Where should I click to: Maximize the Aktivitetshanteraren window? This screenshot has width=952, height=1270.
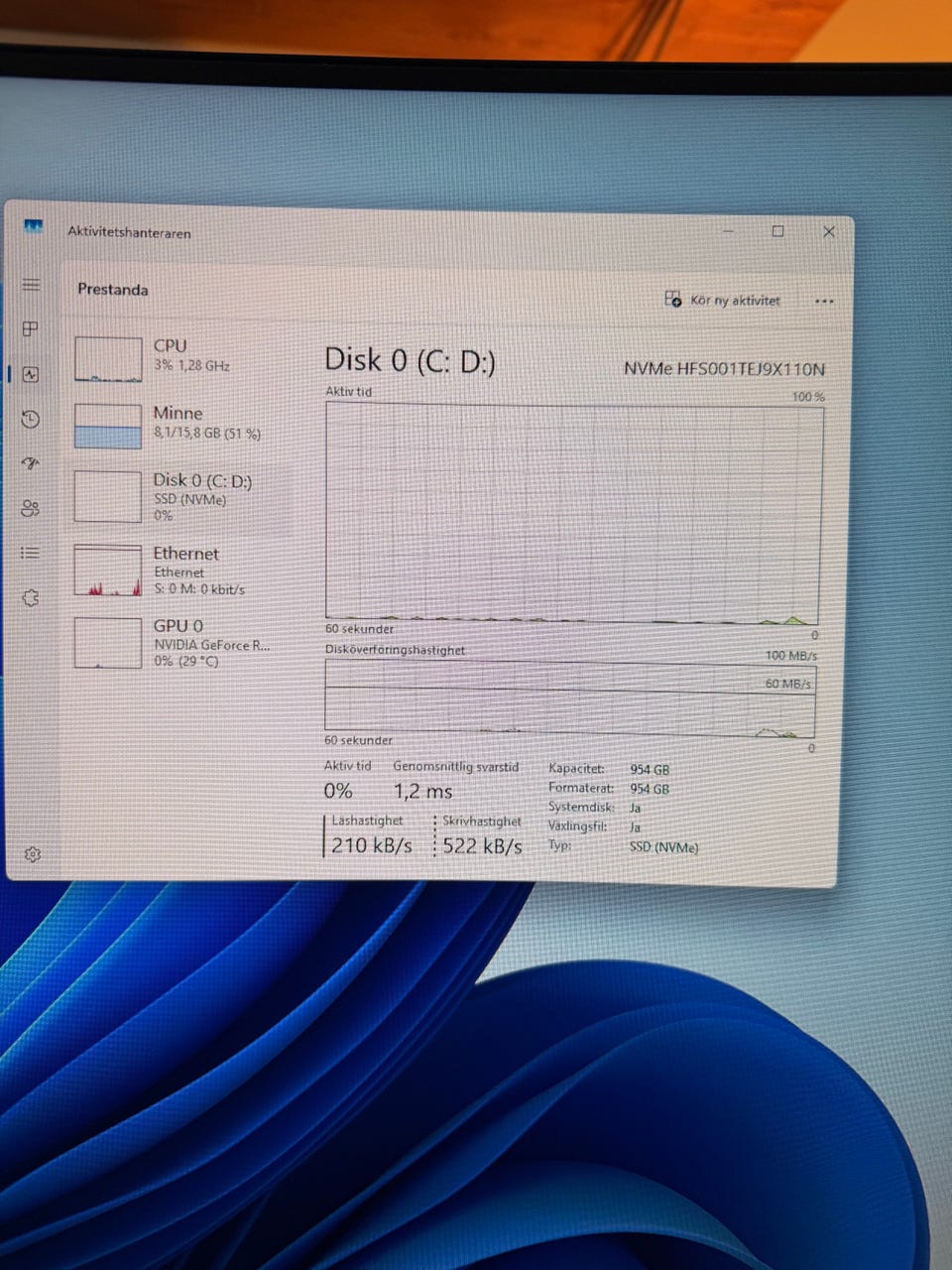778,231
